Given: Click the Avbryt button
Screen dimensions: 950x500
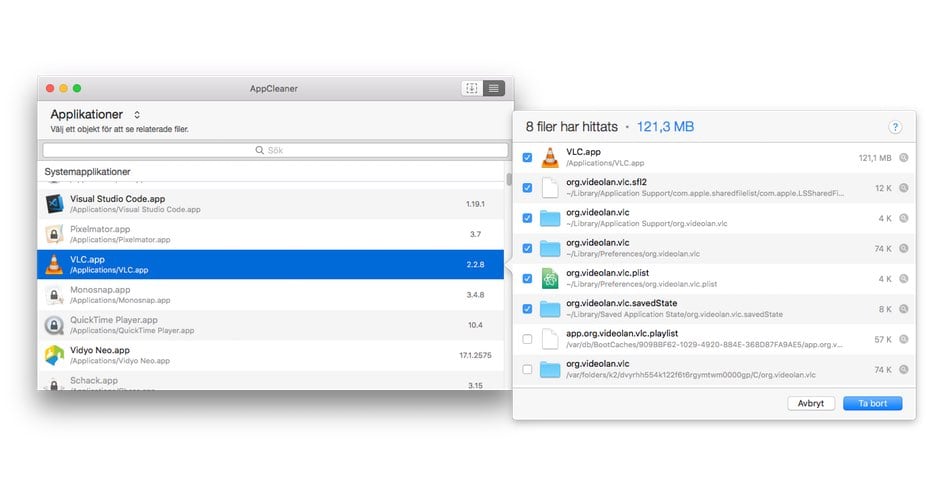Looking at the screenshot, I should 811,404.
